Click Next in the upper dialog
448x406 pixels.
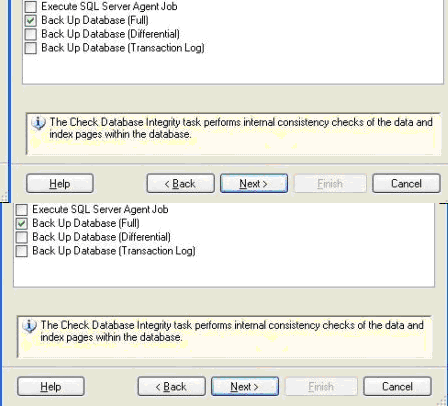tap(254, 183)
